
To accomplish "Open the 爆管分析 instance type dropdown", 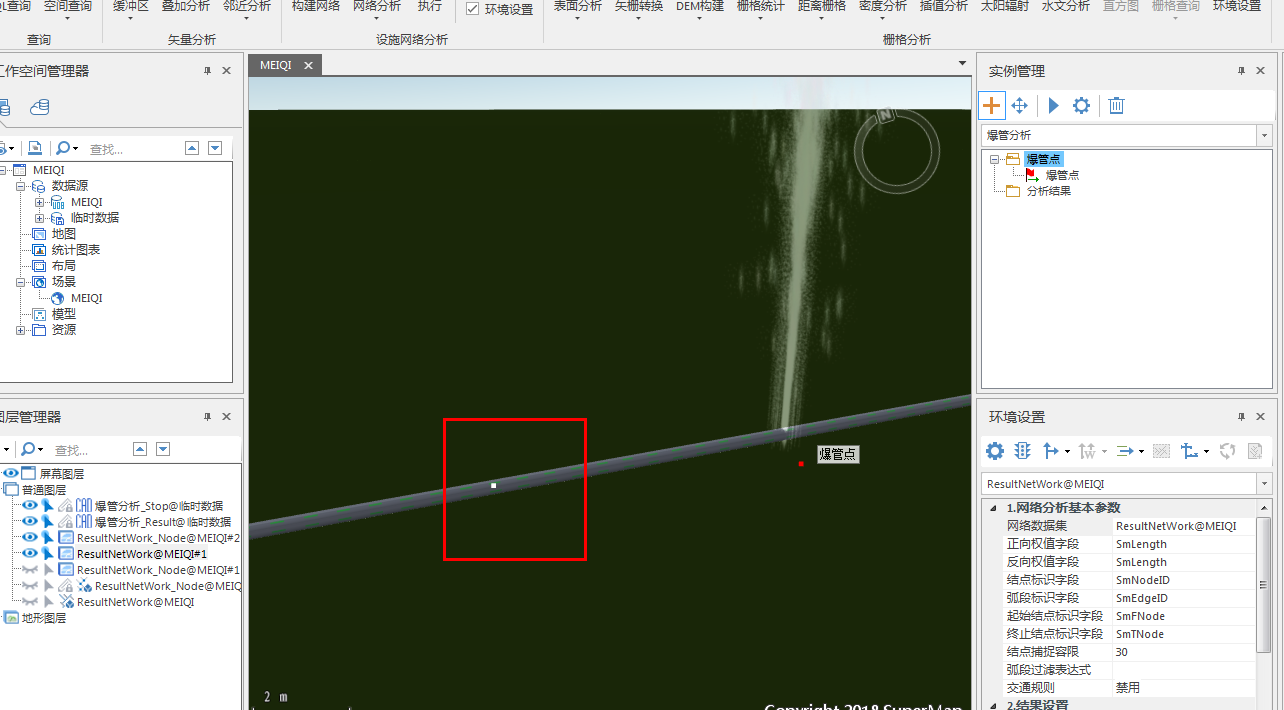I will pyautogui.click(x=1263, y=135).
